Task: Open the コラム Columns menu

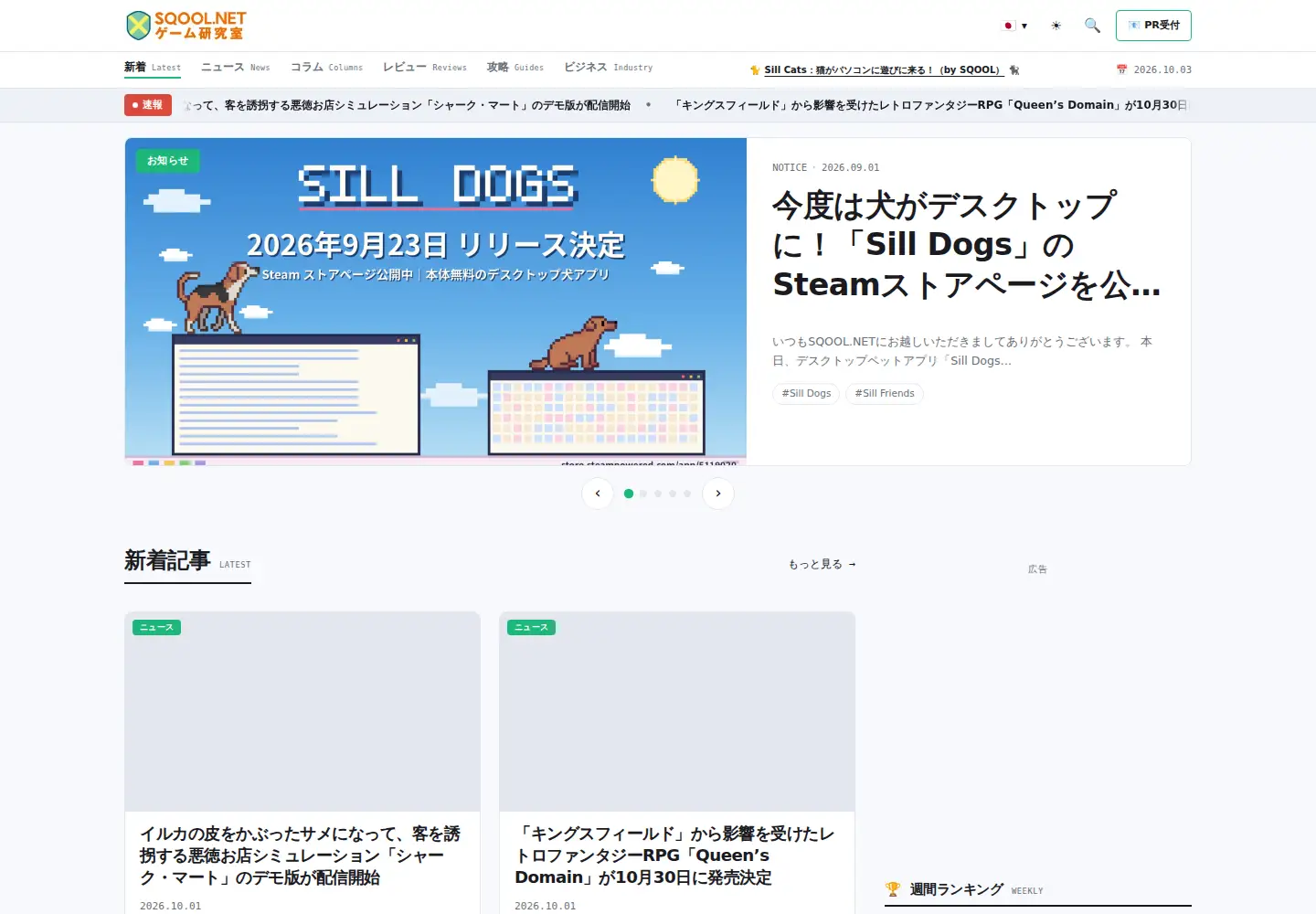Action: pos(326,68)
